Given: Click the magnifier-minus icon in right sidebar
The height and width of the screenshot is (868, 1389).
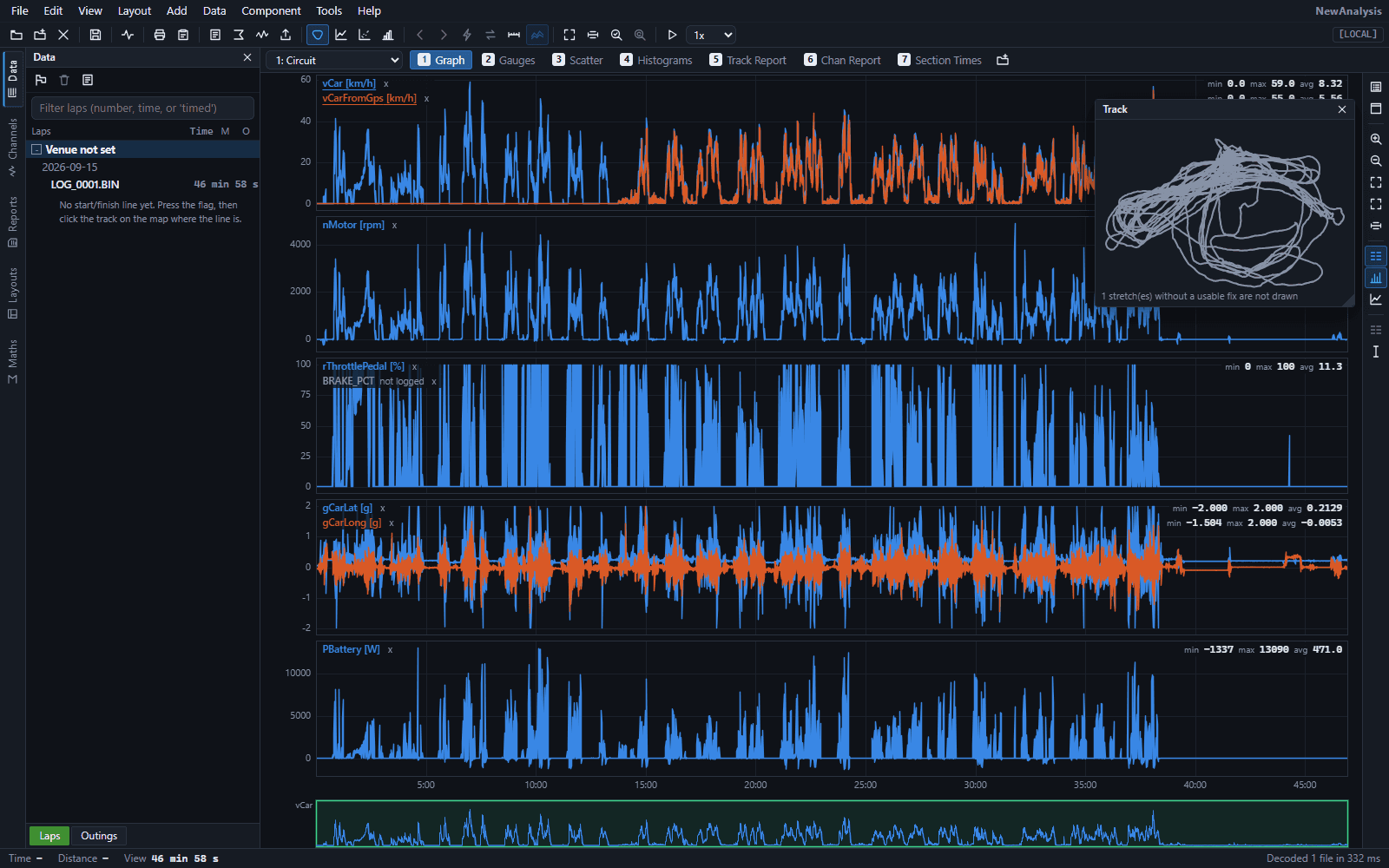Looking at the screenshot, I should (x=1376, y=161).
